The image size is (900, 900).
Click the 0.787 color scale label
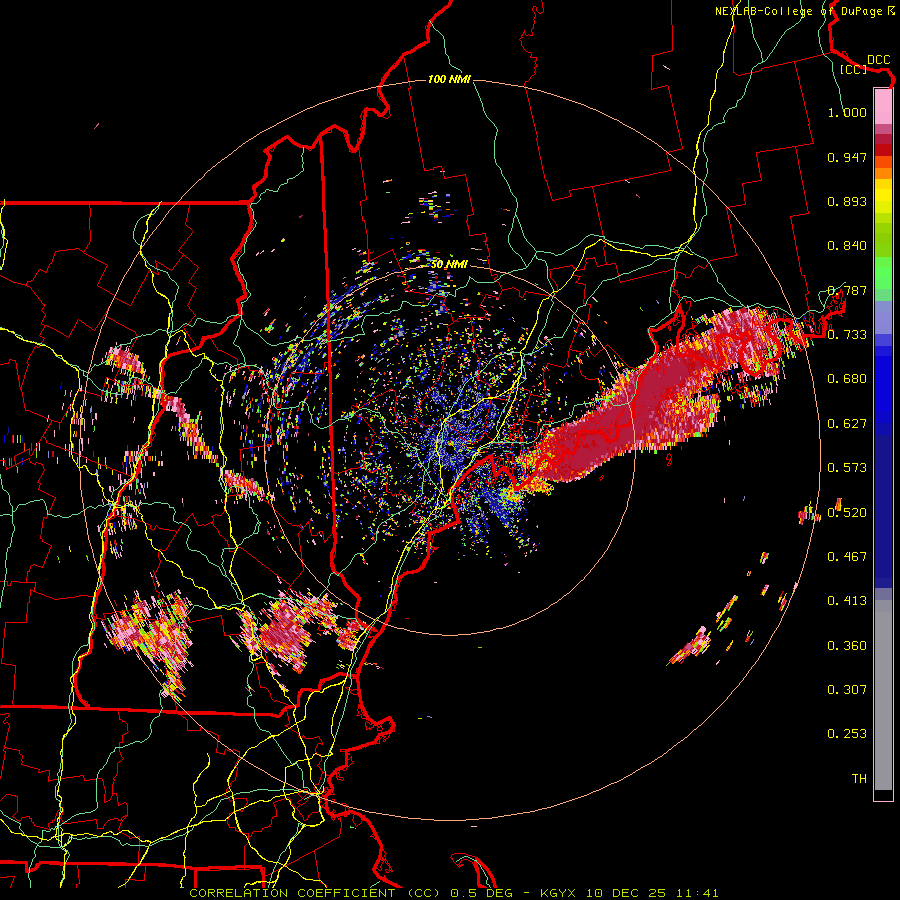coord(847,290)
